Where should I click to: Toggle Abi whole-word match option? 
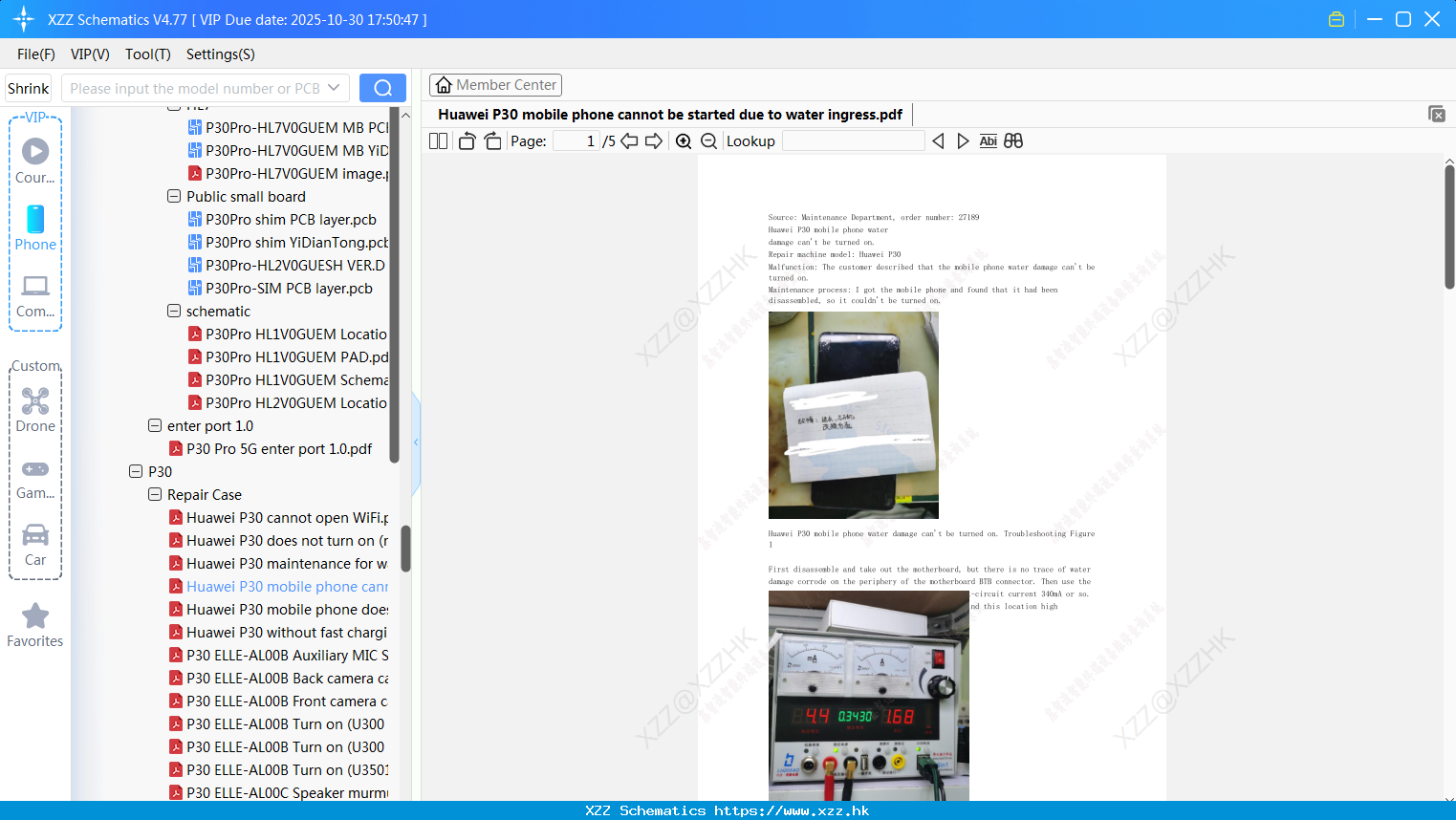(x=988, y=141)
